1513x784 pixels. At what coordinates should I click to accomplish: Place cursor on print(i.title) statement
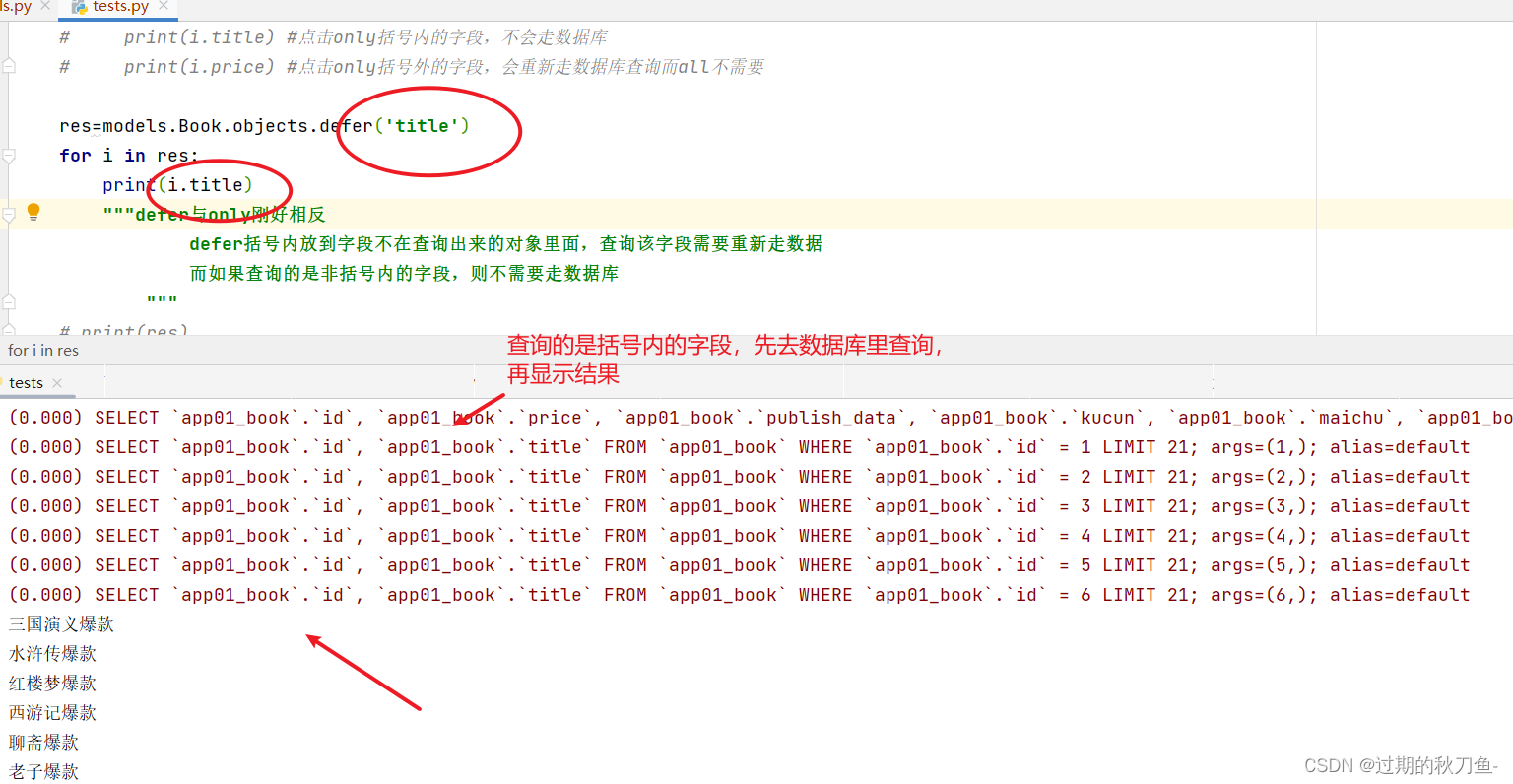pyautogui.click(x=177, y=185)
